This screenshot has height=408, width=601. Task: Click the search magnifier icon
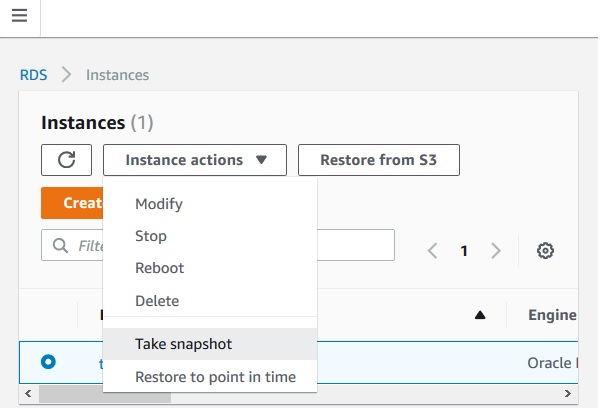coord(60,246)
